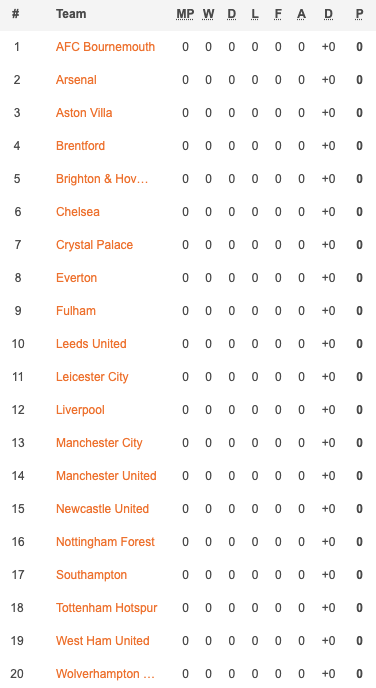Click the Aston Villa link

click(x=84, y=113)
